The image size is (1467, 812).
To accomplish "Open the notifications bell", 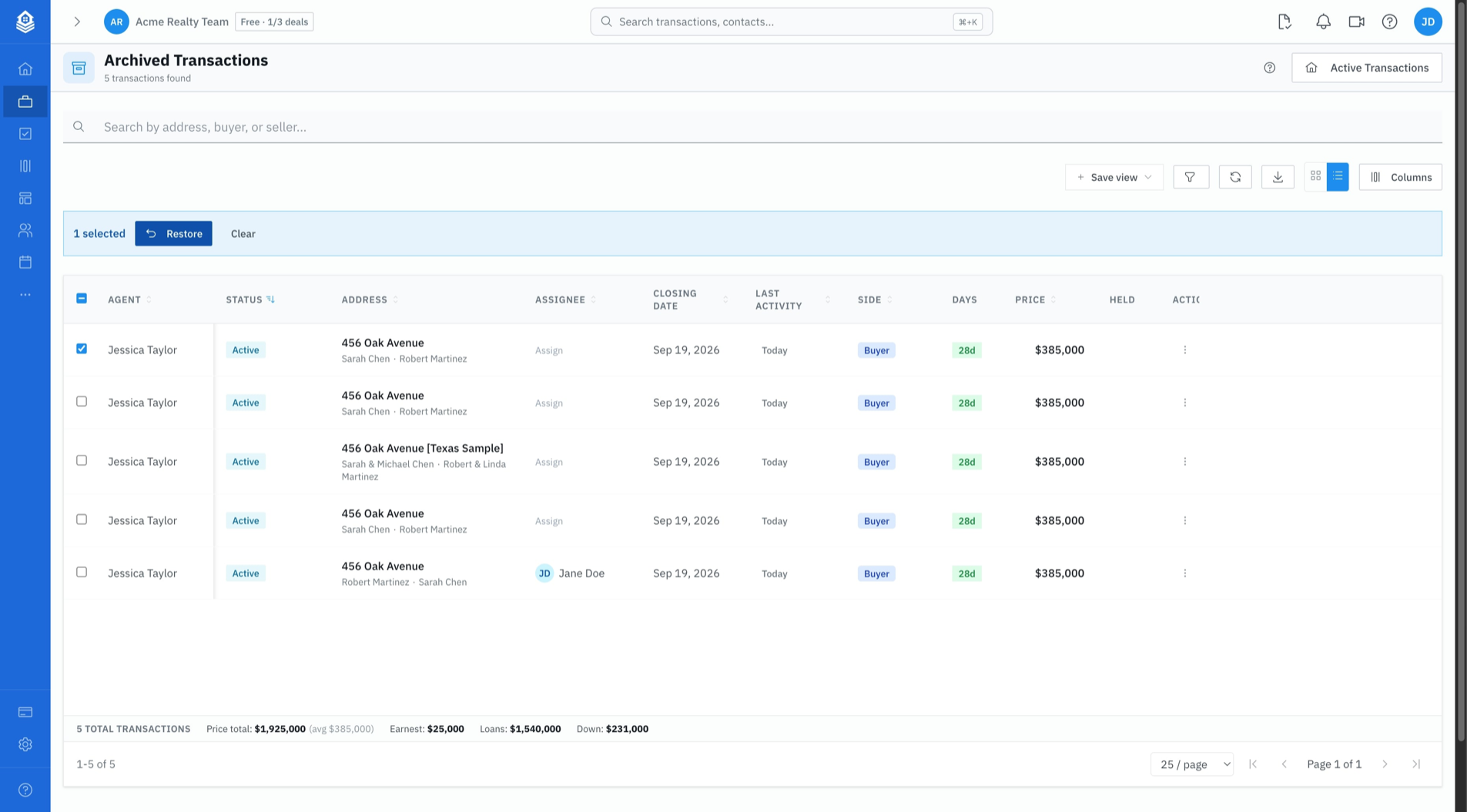I will pos(1323,22).
